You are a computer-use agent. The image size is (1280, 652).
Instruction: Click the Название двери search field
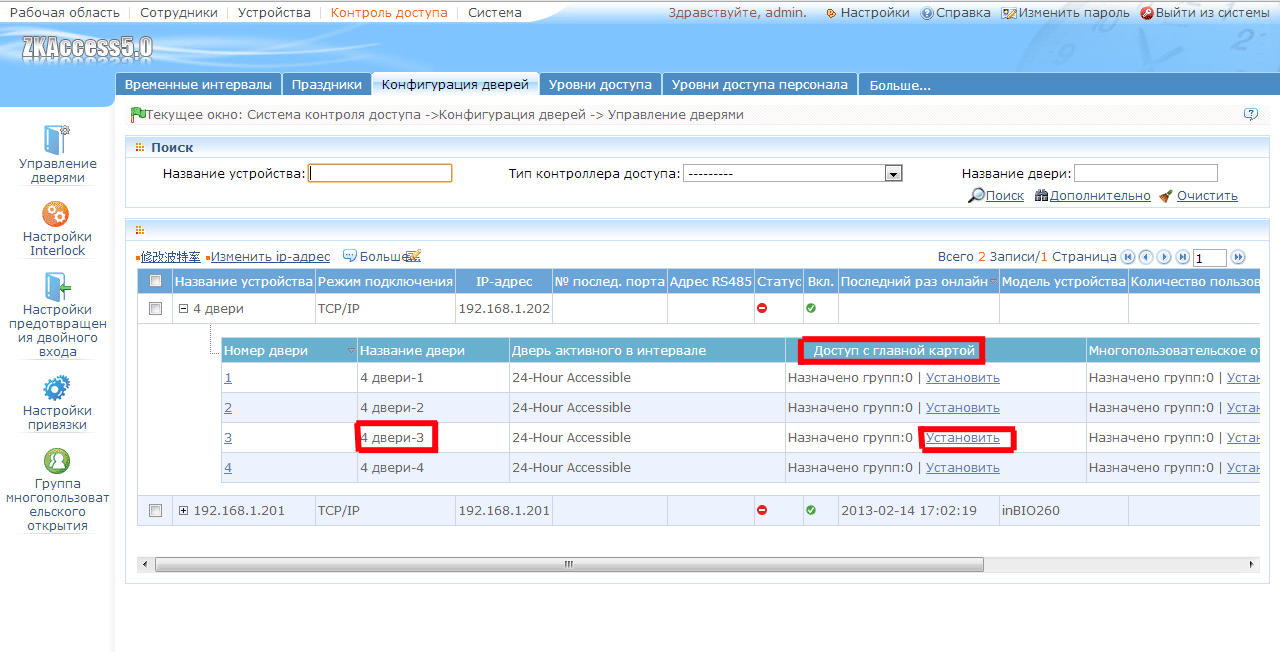pyautogui.click(x=1146, y=173)
